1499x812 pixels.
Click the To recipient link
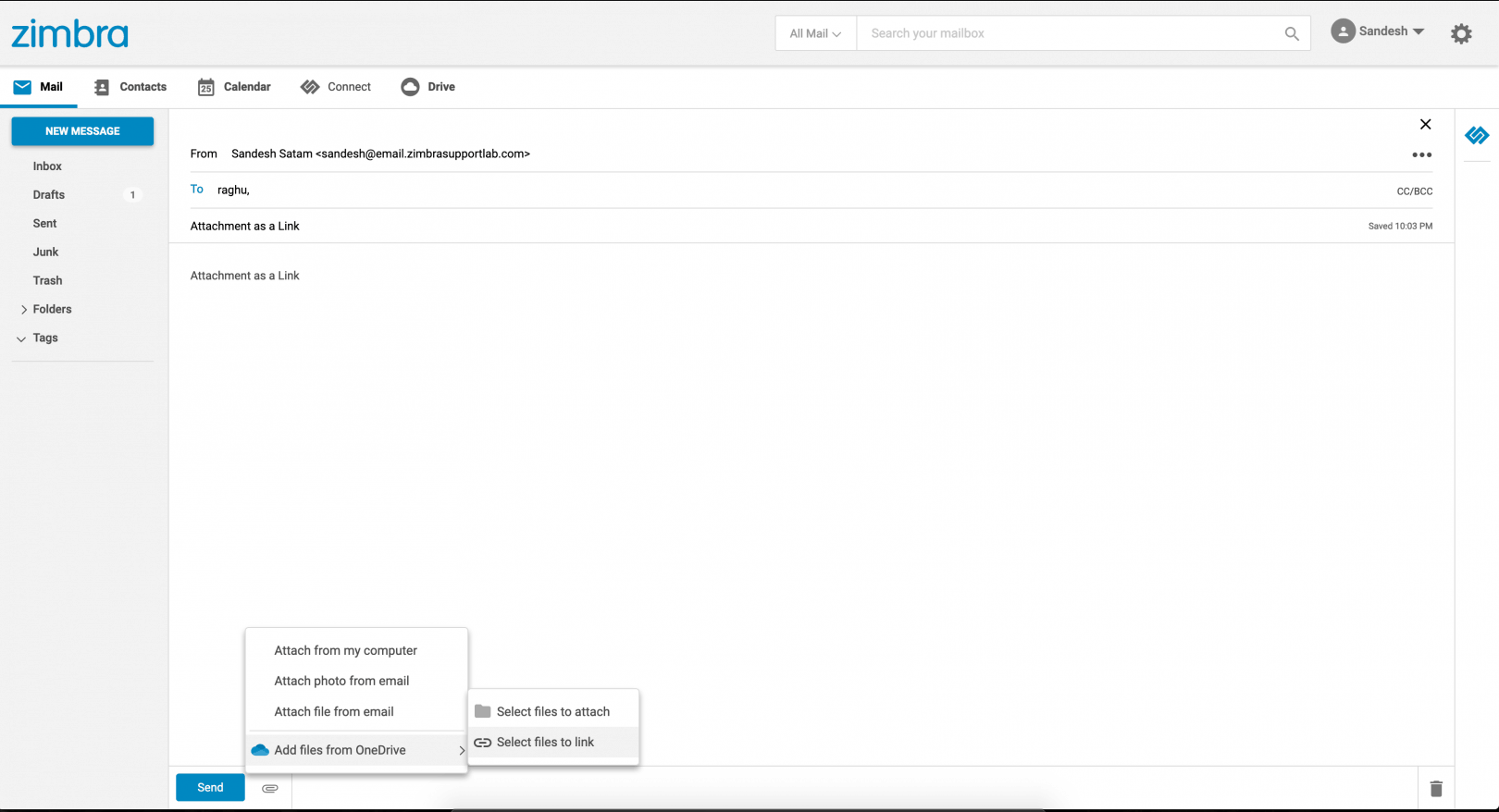point(197,189)
